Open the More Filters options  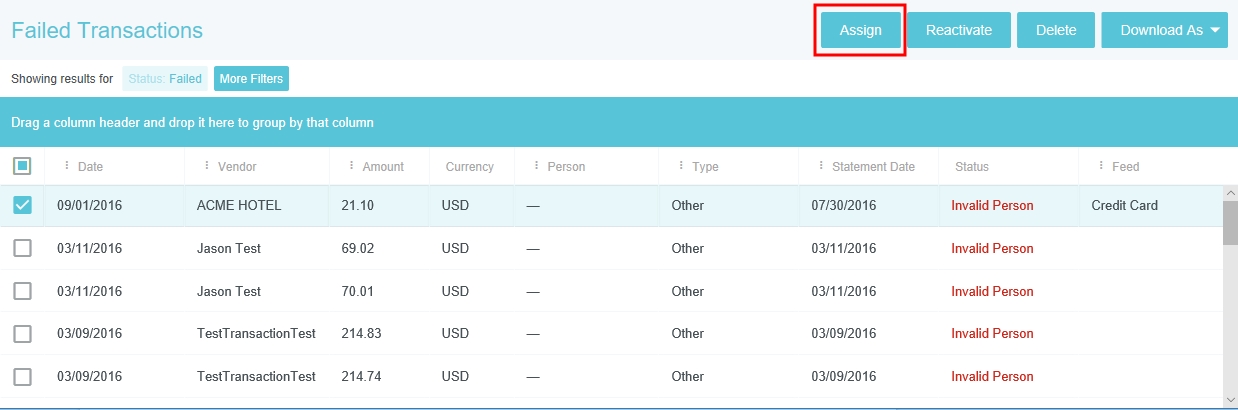pos(251,79)
